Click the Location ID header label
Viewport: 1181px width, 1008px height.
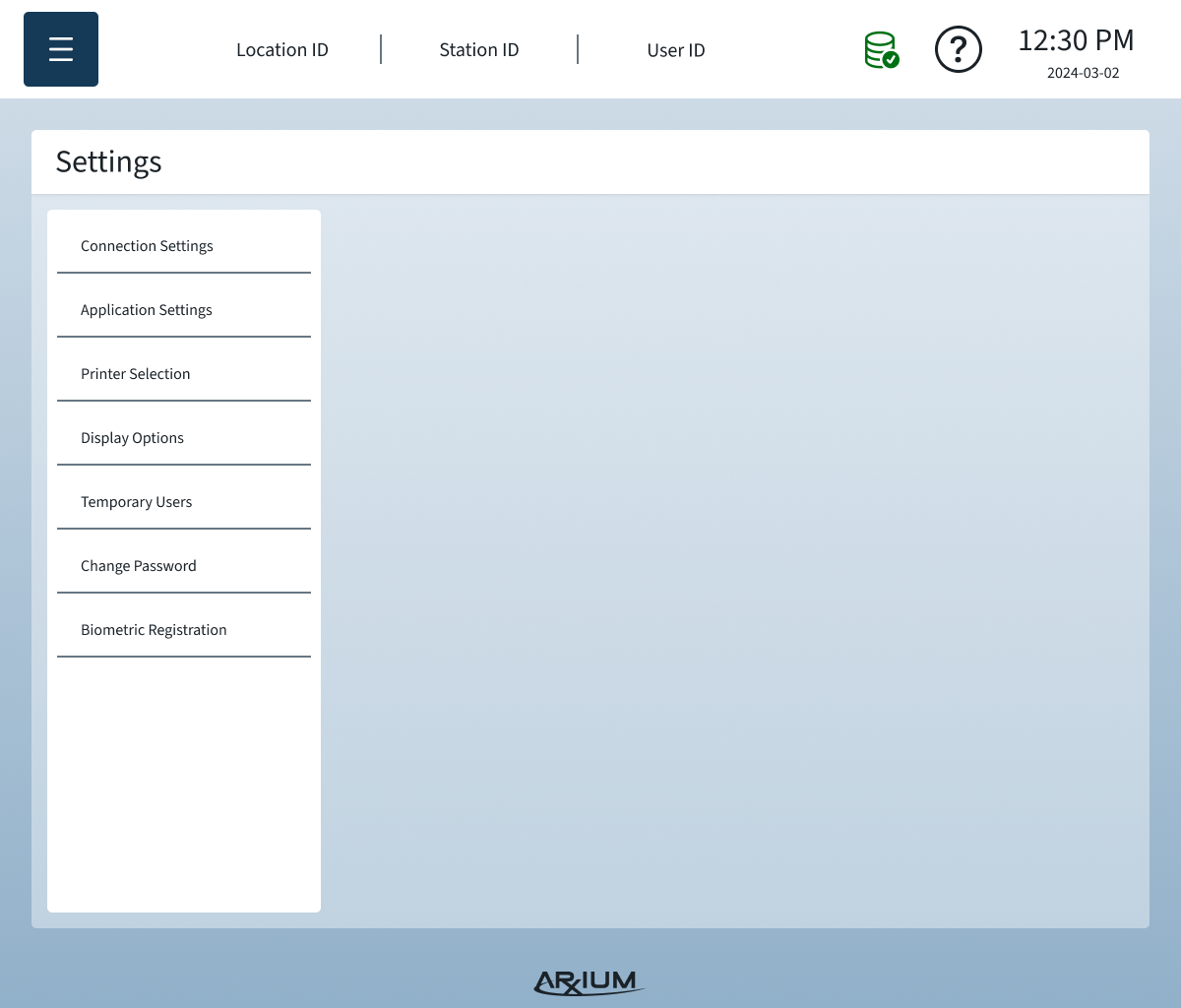pyautogui.click(x=282, y=50)
